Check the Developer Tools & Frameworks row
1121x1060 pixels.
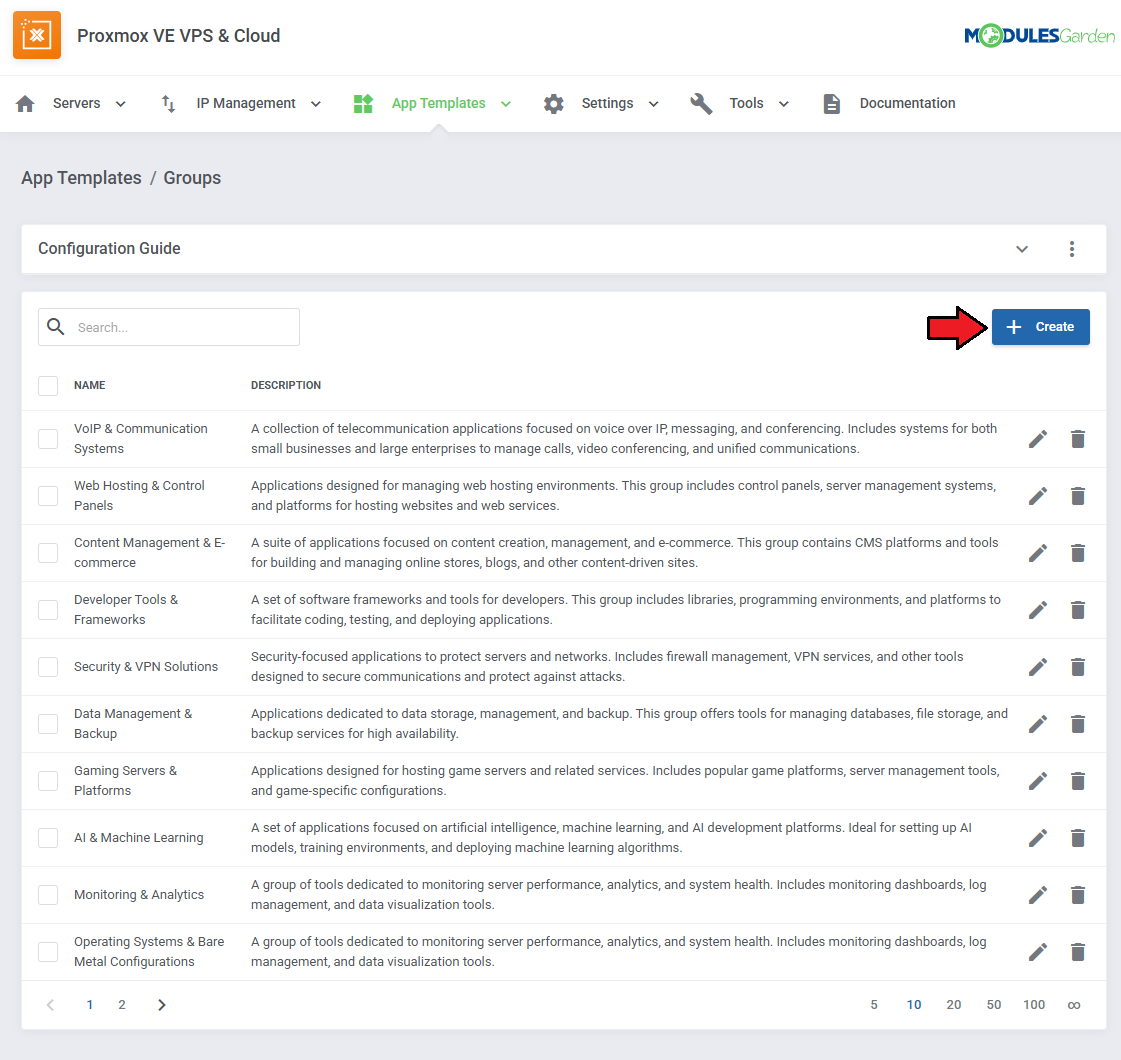(48, 610)
